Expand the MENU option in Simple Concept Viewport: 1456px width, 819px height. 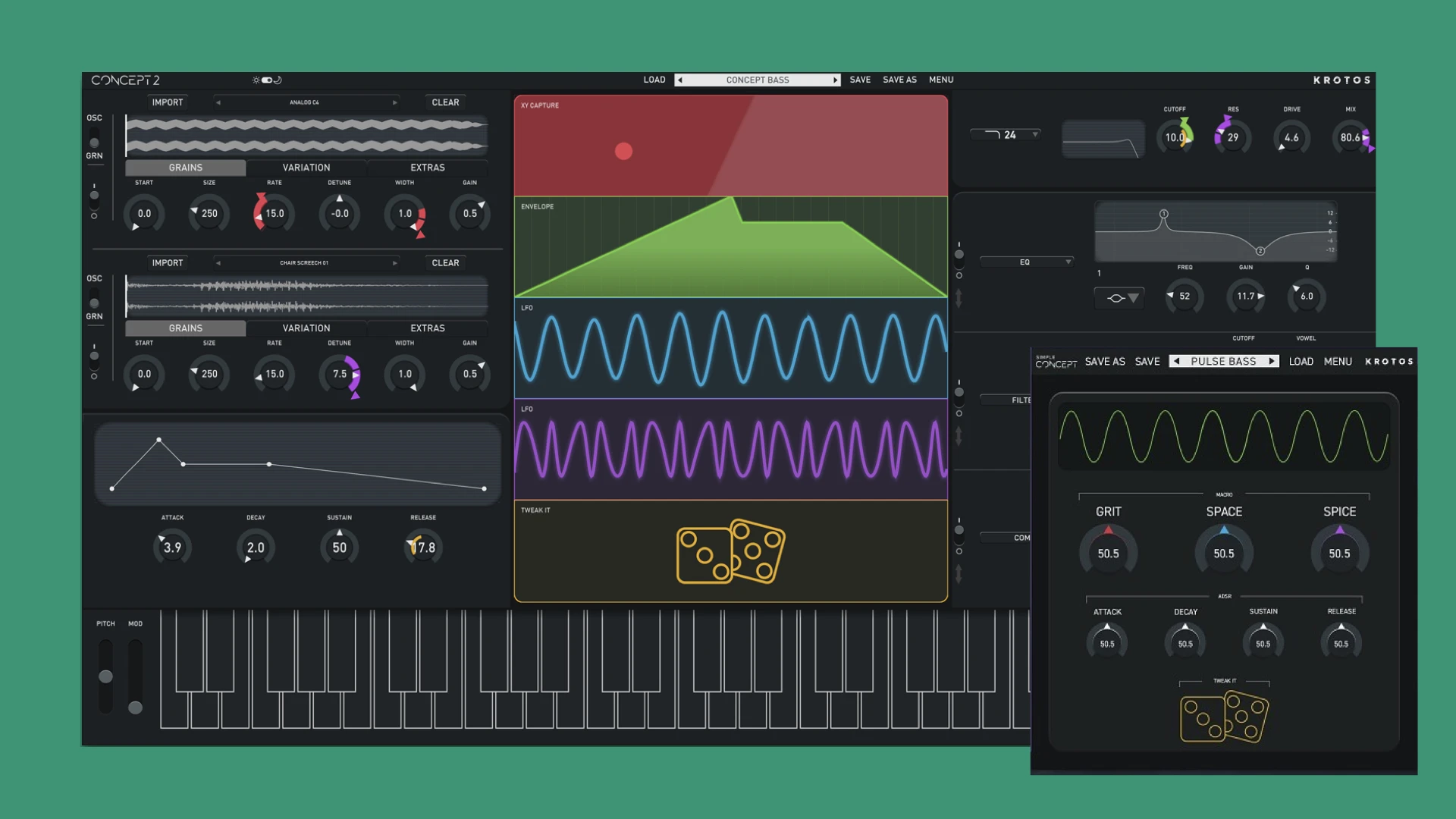click(1338, 361)
